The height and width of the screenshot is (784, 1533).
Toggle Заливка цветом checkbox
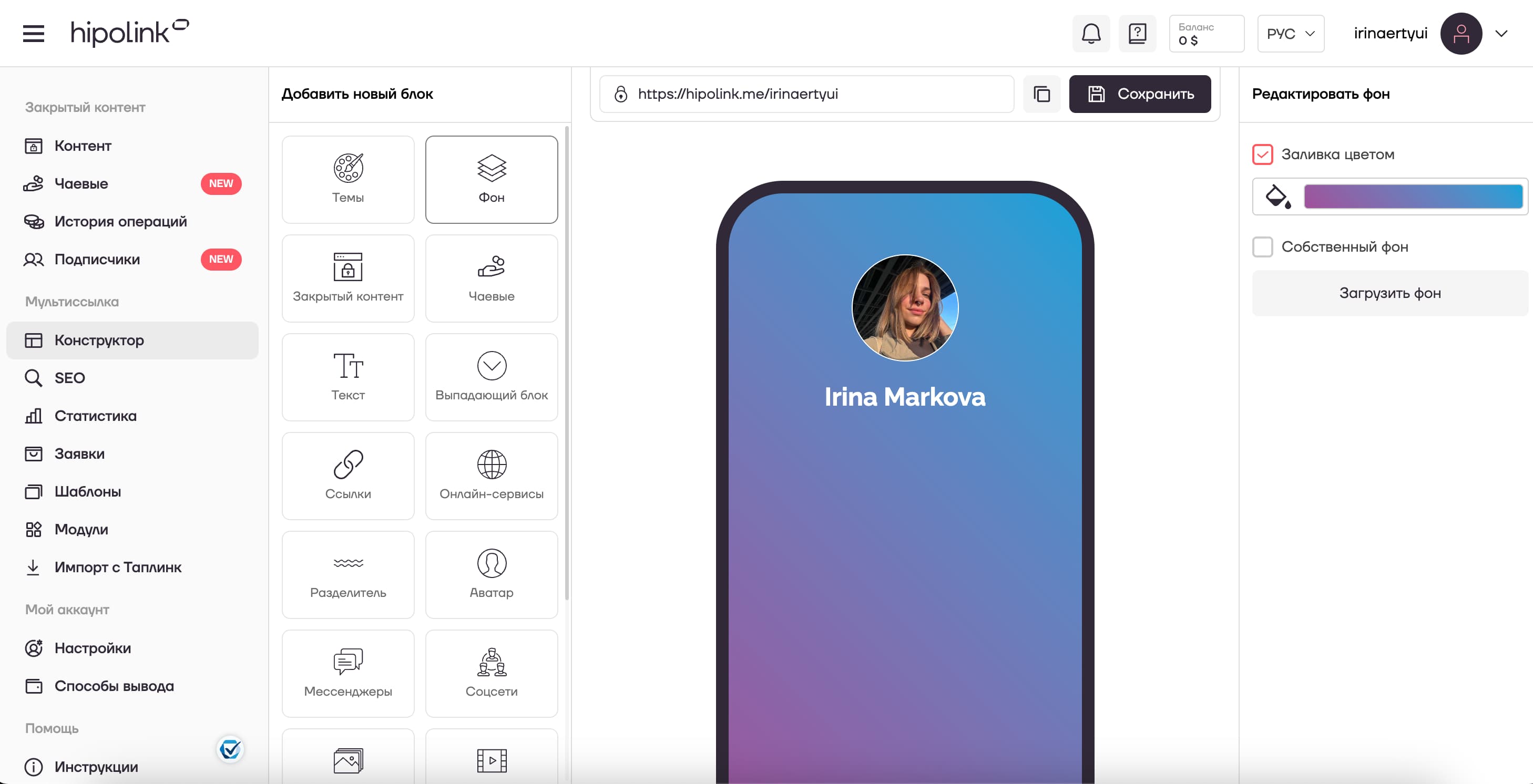point(1262,154)
